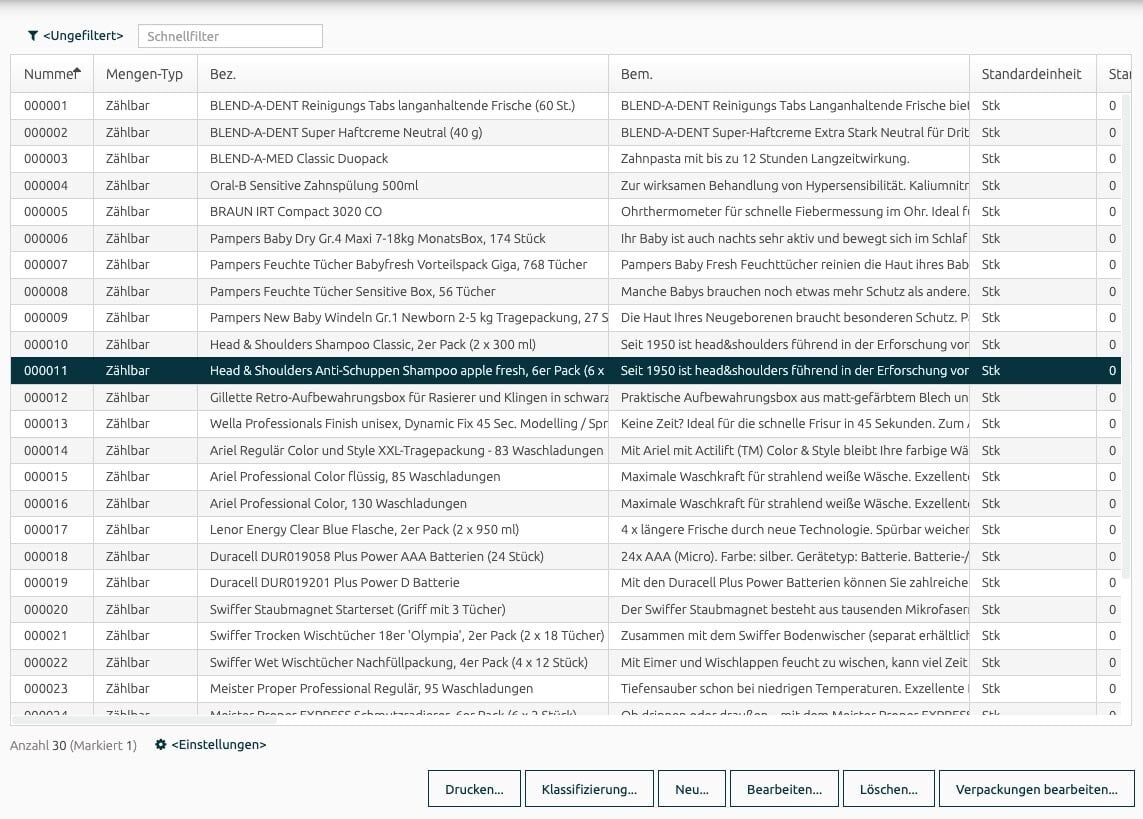Select Head & Shoulders Shampoo Classic row

point(566,345)
